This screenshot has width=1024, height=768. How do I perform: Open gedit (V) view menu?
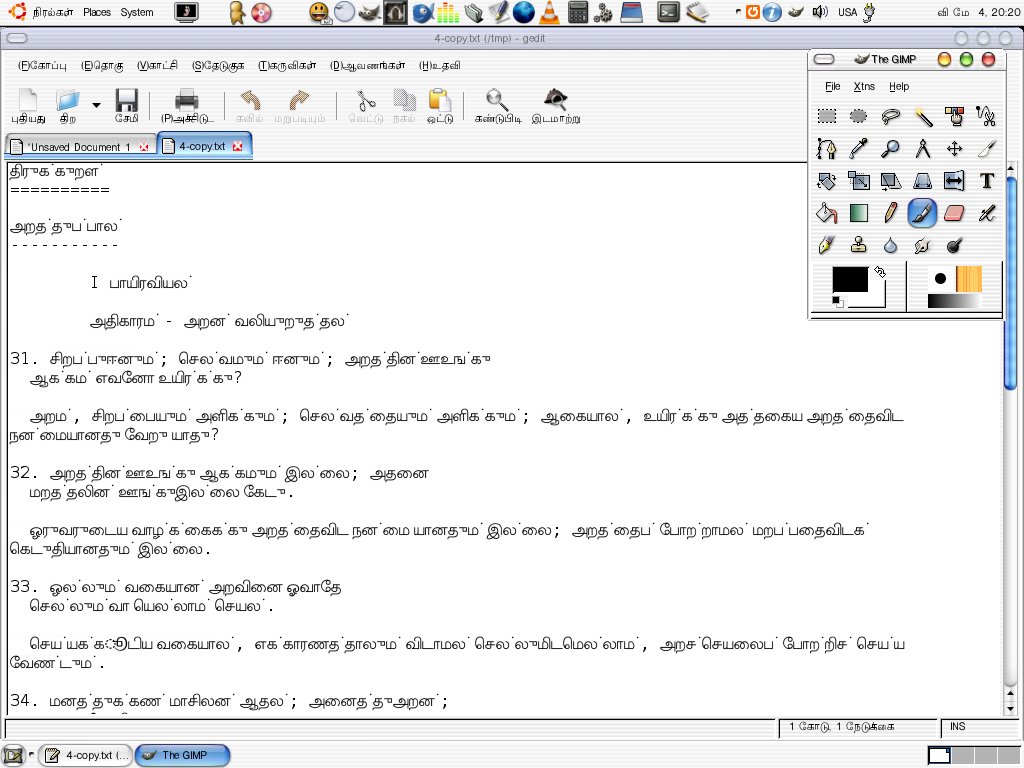point(157,65)
